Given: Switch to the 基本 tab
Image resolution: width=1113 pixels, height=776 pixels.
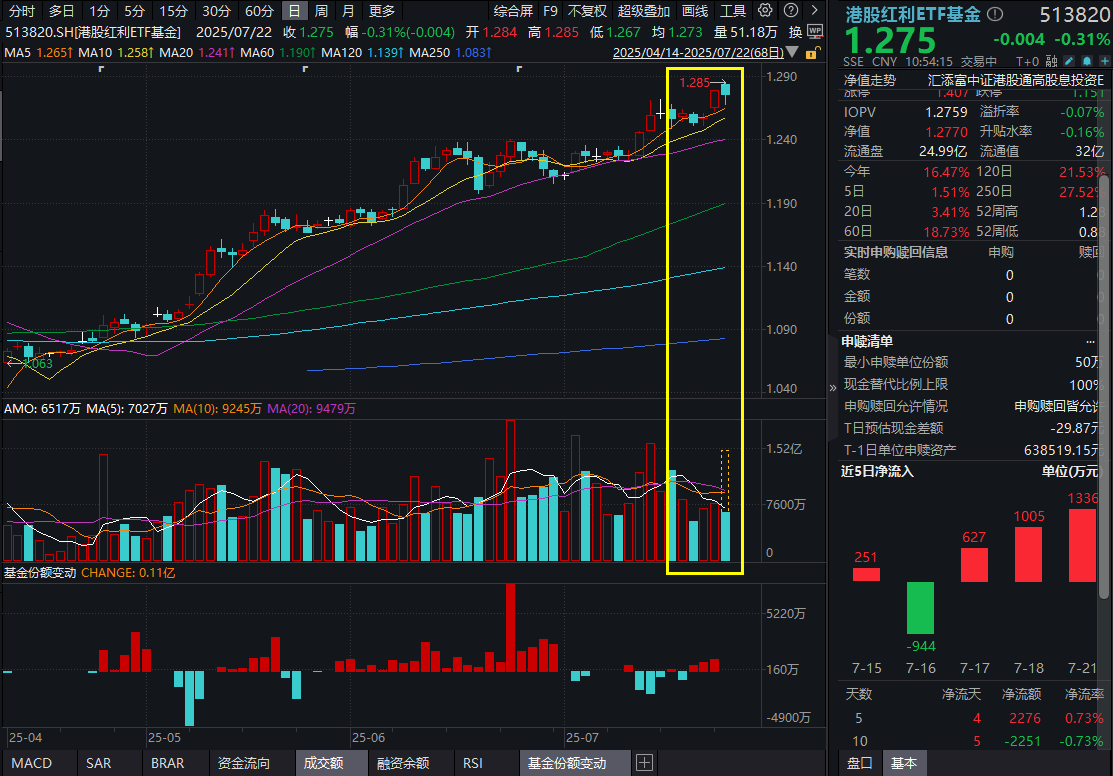Looking at the screenshot, I should click(904, 762).
